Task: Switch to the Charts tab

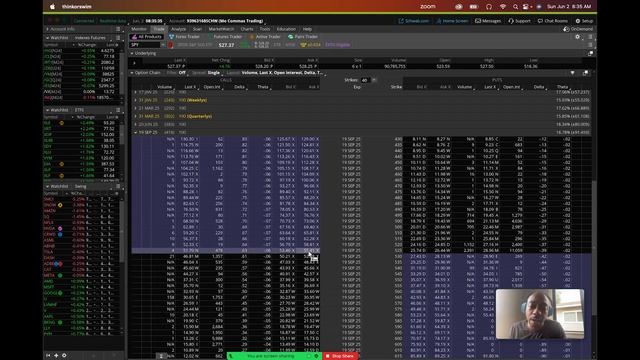Action: [247, 29]
